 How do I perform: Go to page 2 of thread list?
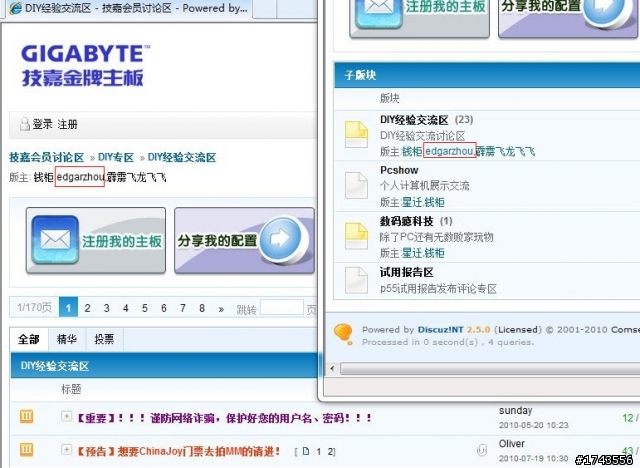click(87, 308)
